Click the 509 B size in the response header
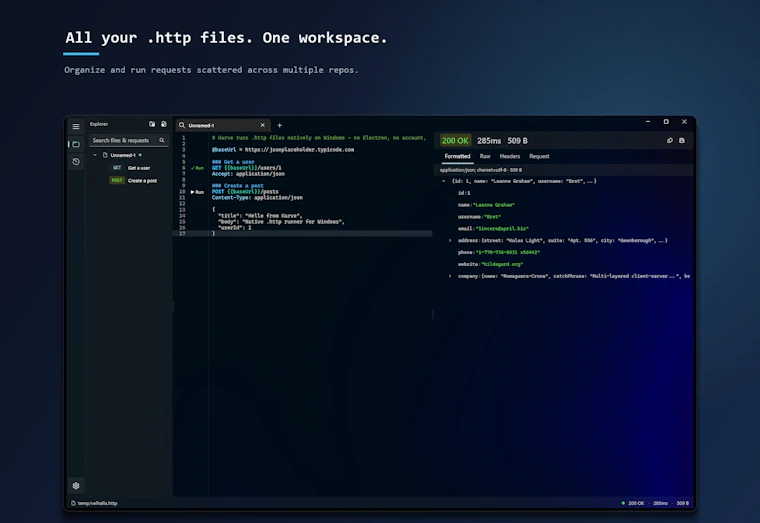760x523 pixels. click(x=517, y=141)
